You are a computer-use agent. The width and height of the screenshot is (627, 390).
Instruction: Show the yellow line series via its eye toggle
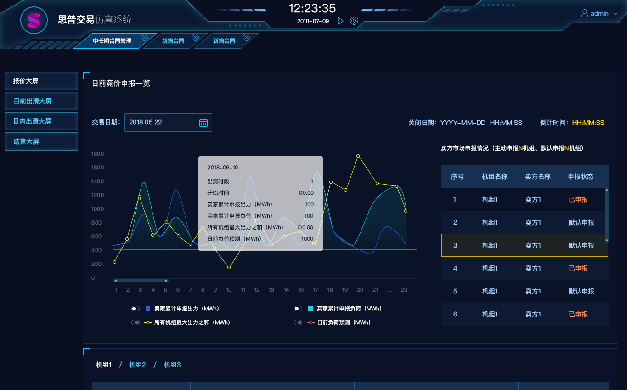point(136,322)
